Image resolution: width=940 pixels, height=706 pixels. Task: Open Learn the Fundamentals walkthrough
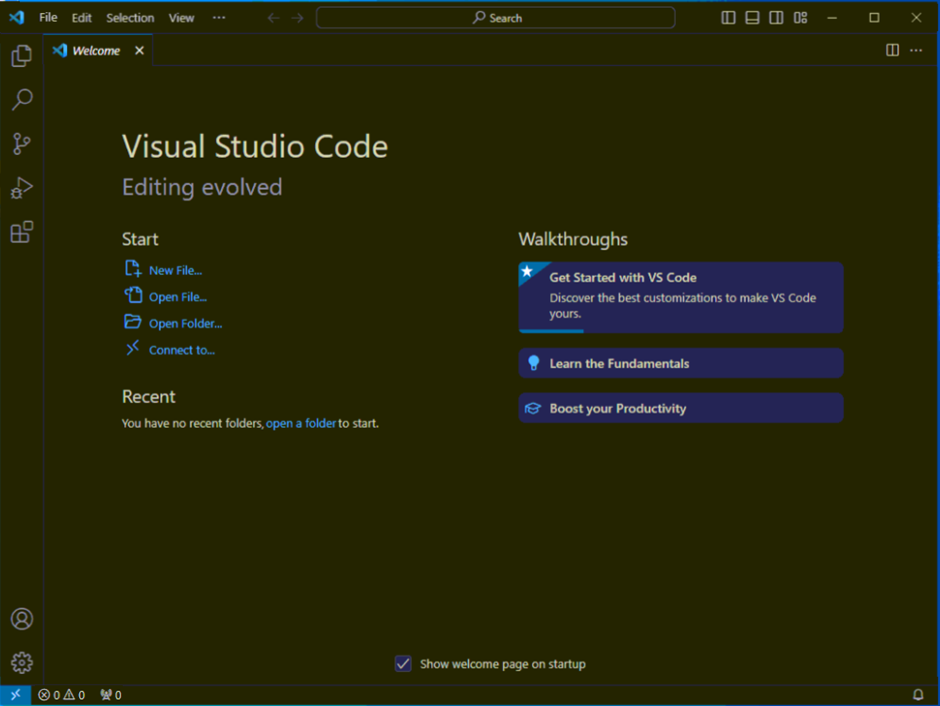coord(681,363)
